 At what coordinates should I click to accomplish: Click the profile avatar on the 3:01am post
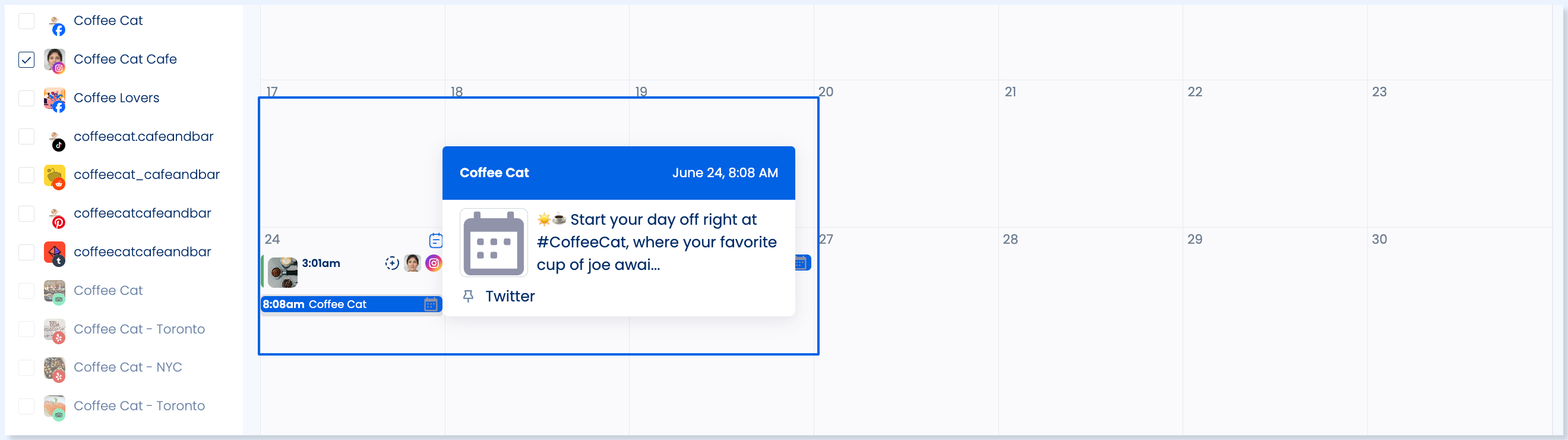[x=413, y=263]
